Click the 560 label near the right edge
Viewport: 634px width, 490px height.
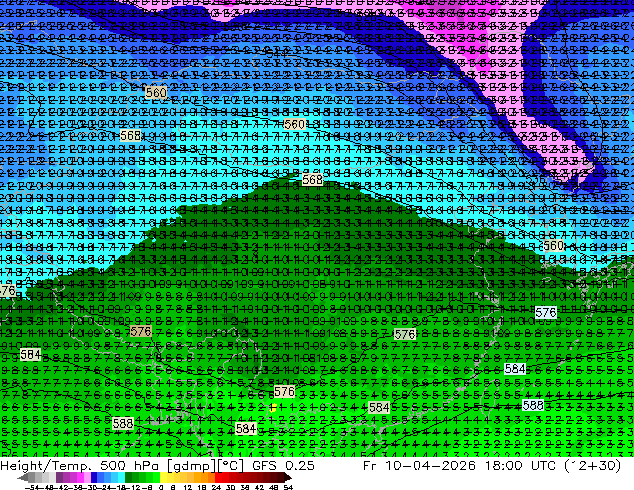pos(554,245)
